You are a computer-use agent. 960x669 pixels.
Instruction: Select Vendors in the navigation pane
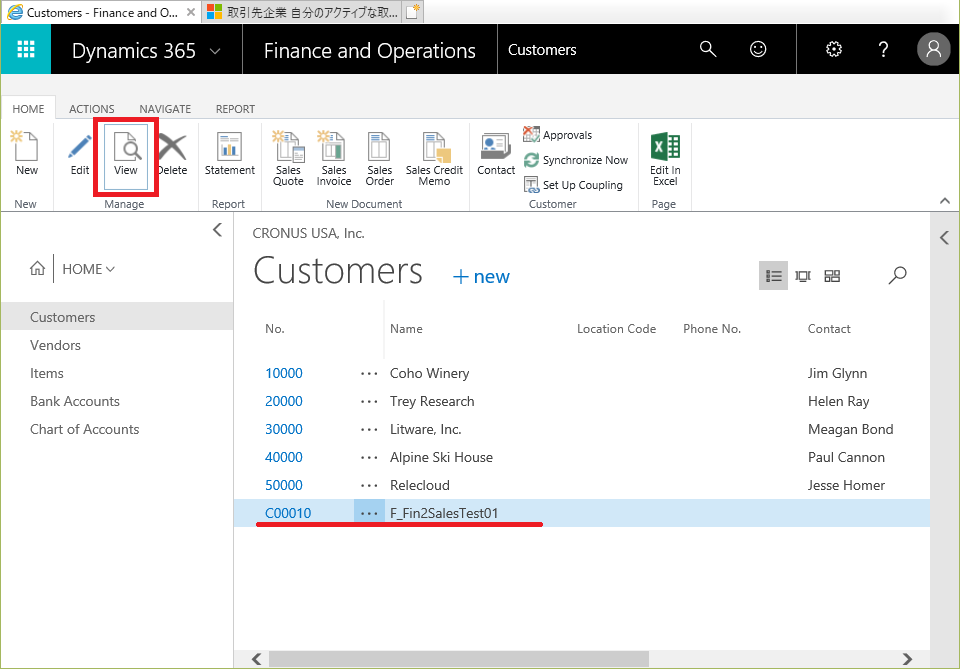click(x=55, y=345)
